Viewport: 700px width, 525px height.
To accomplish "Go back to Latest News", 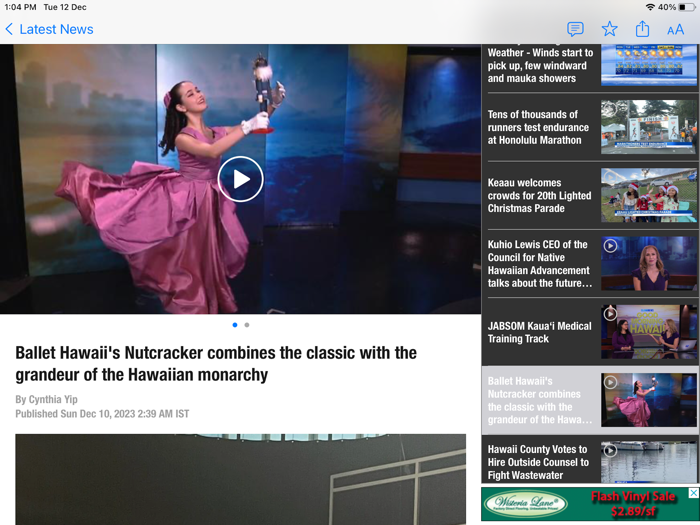I will (49, 29).
